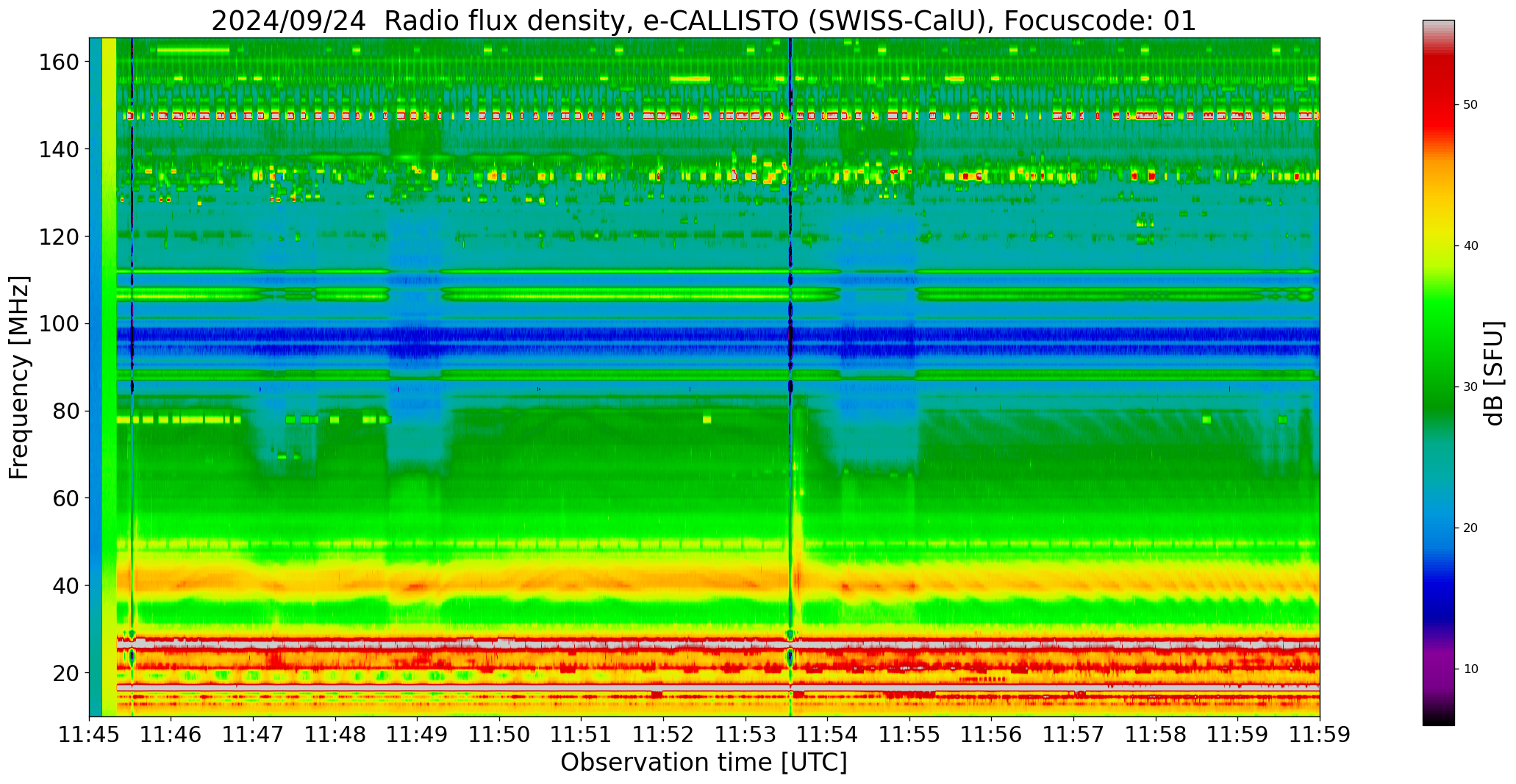Click the yellow vertical stripe at spectrogram start
This screenshot has height=784, width=1516.
[x=109, y=377]
